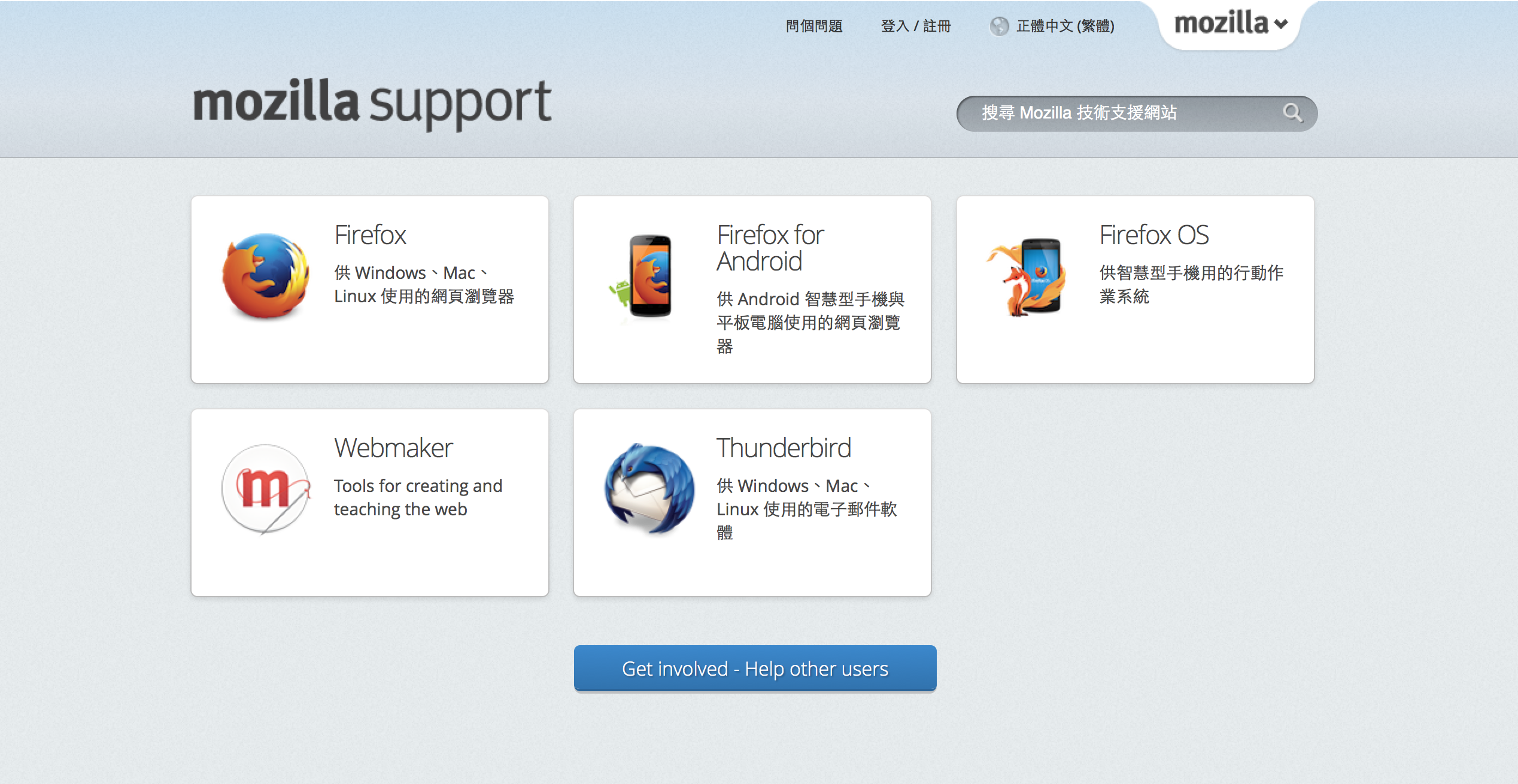Click the Tools for creating and teaching description
This screenshot has width=1518, height=784.
pos(418,497)
